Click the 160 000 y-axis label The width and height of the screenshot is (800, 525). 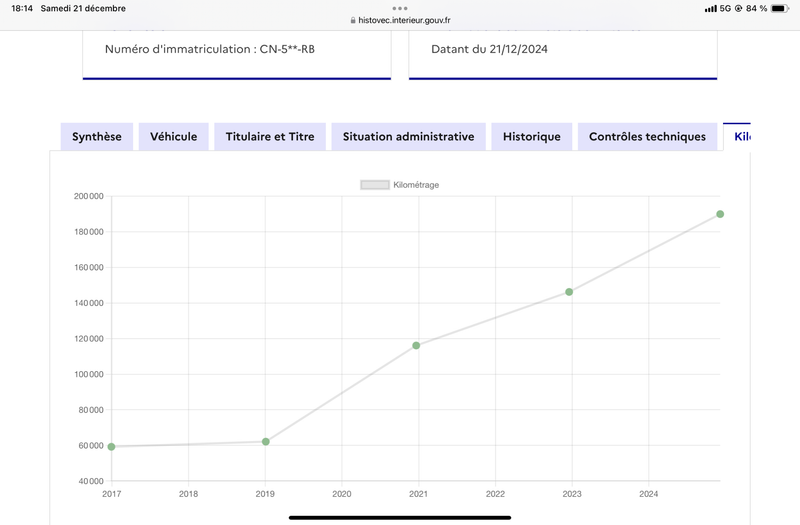[89, 267]
